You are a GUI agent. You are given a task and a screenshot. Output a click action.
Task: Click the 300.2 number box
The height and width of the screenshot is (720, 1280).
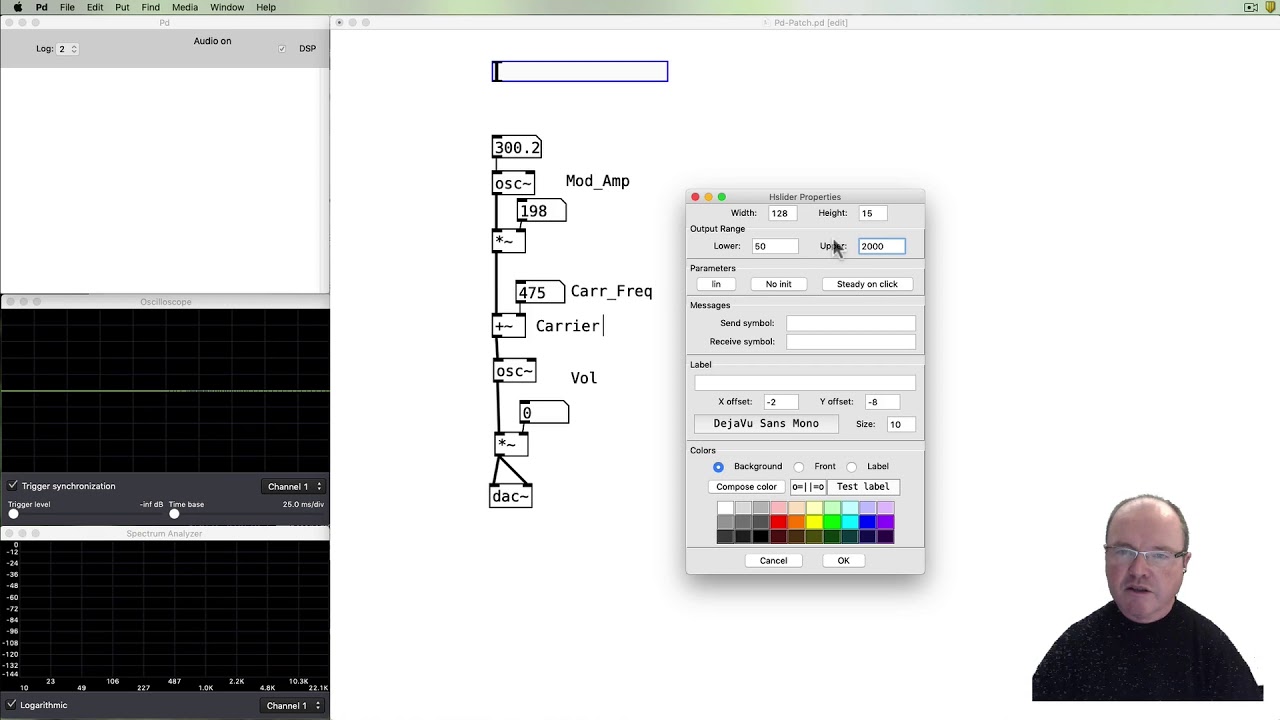[517, 147]
